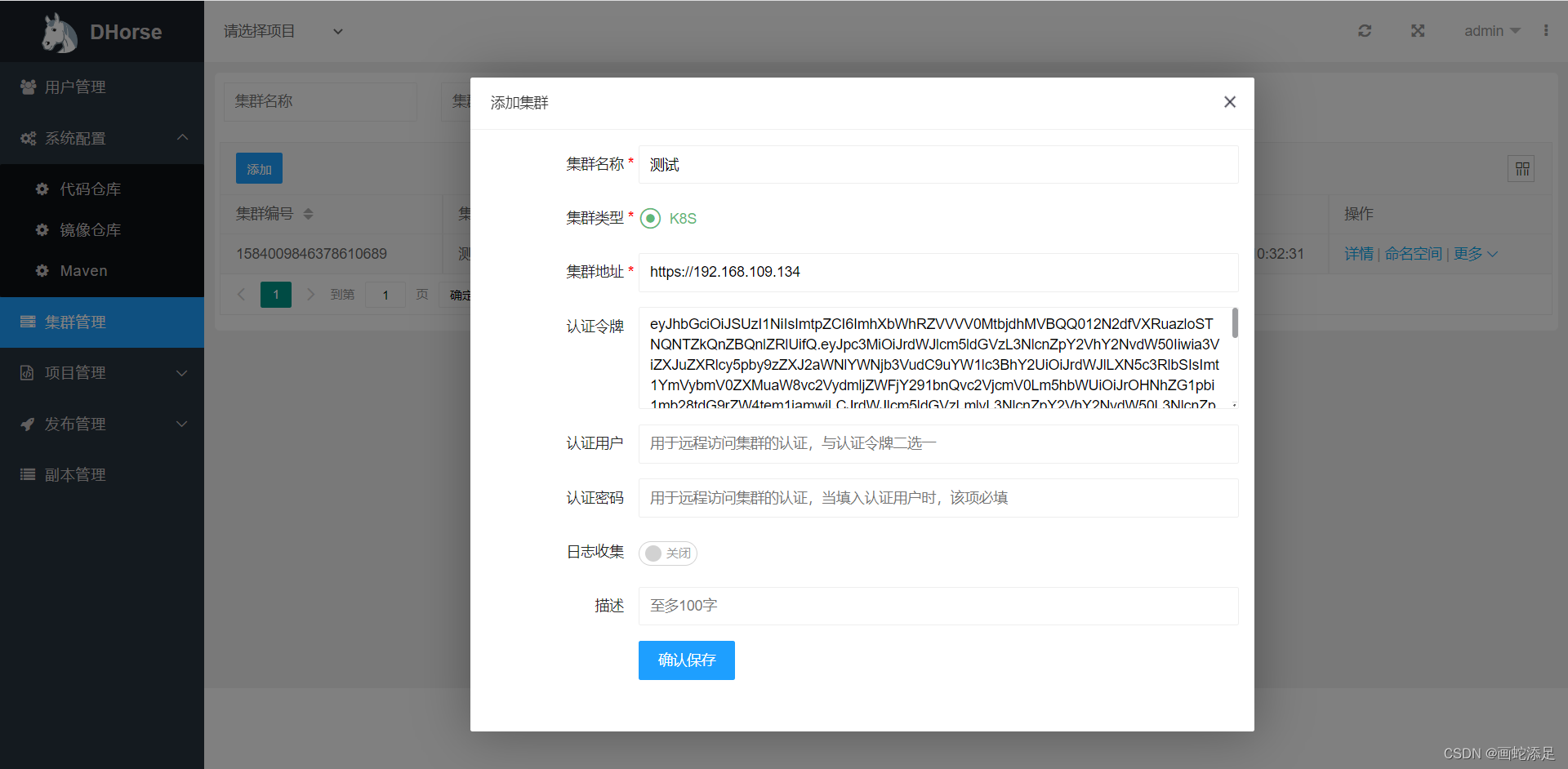
Task: Click the 副本管理 list icon
Action: [x=28, y=475]
